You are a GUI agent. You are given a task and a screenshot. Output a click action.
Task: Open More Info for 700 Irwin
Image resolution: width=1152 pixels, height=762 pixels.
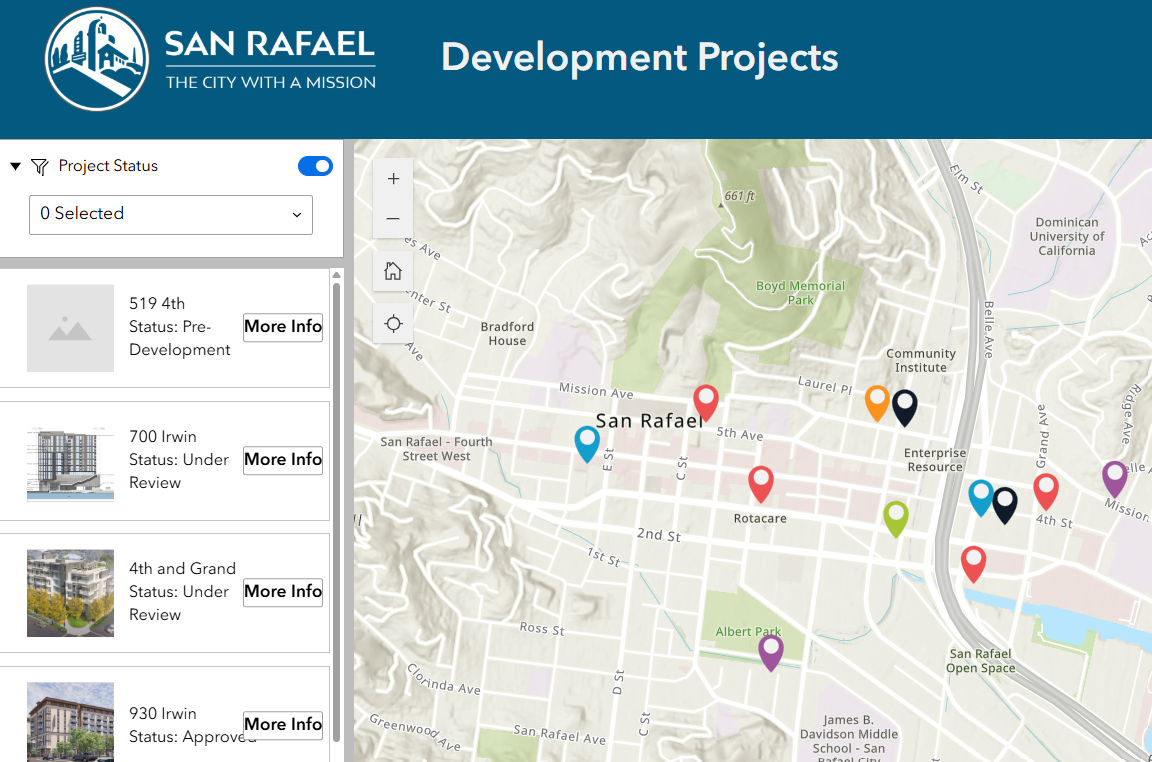pyautogui.click(x=283, y=459)
